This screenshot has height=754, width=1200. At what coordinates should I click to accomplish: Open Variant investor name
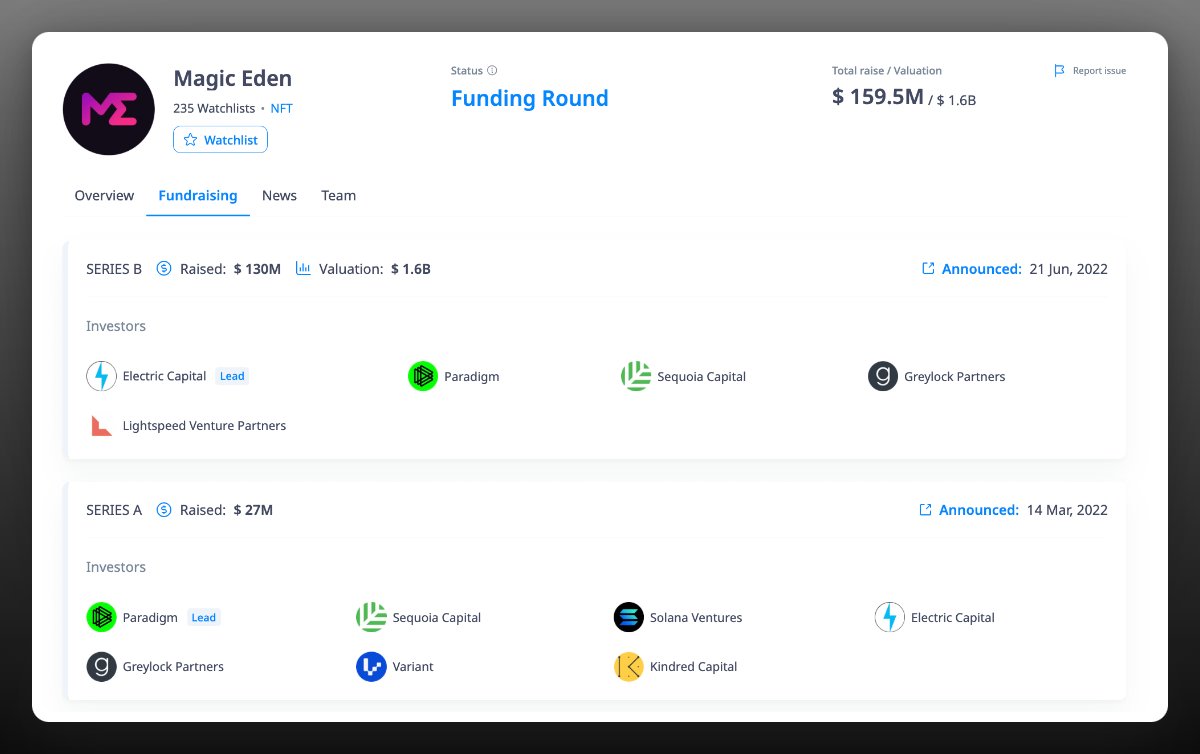[x=413, y=667]
